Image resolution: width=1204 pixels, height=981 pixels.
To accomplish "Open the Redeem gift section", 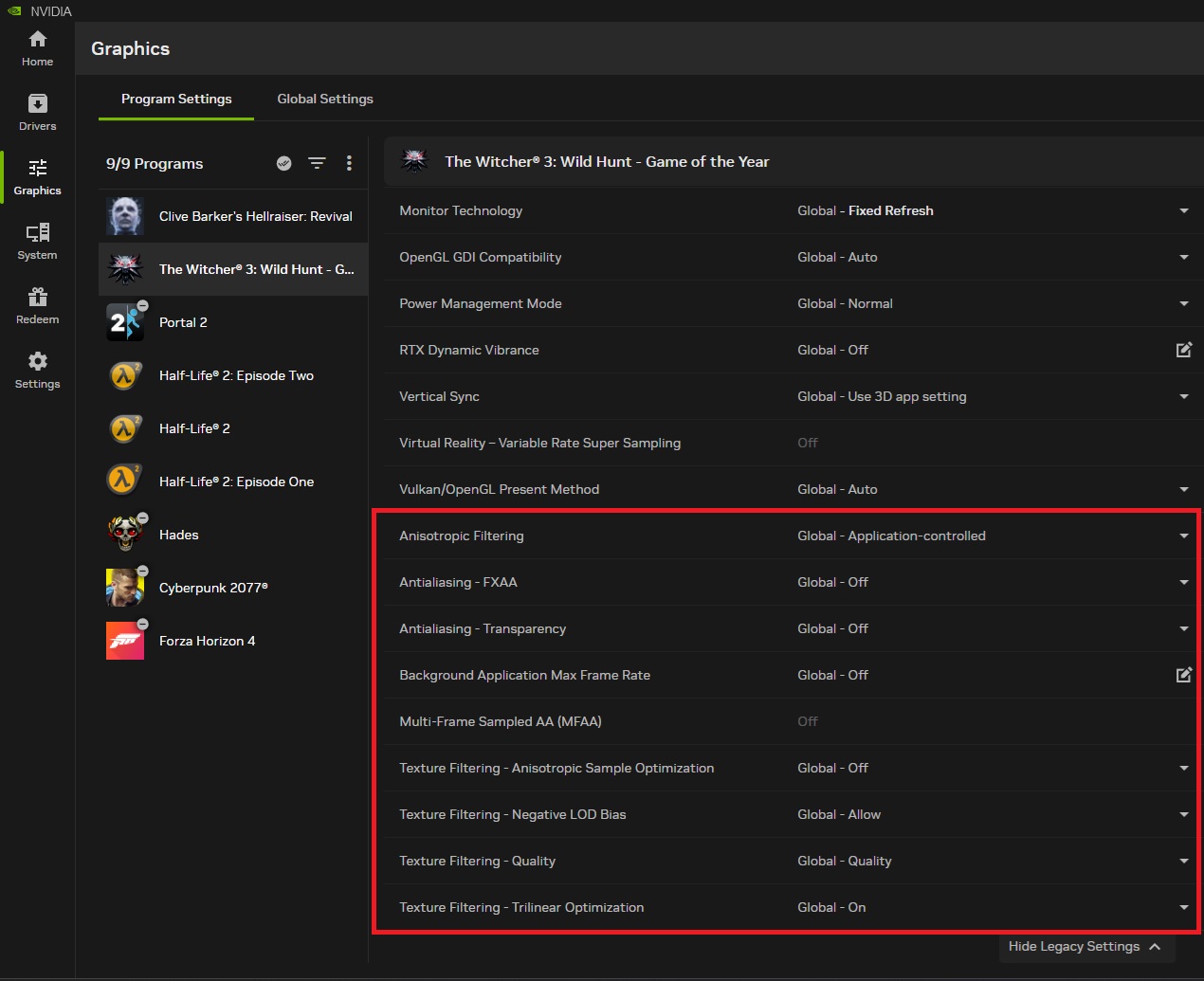I will [x=37, y=306].
